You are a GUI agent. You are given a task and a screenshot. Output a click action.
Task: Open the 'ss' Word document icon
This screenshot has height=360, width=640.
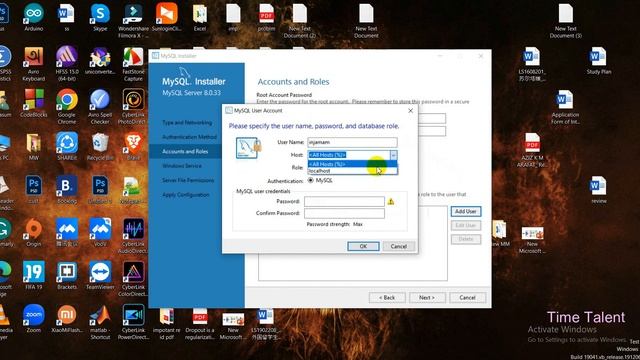point(67,17)
